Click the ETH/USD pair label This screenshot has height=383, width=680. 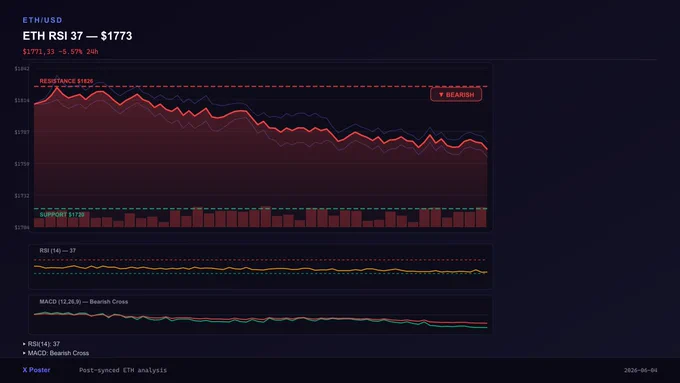click(x=42, y=20)
